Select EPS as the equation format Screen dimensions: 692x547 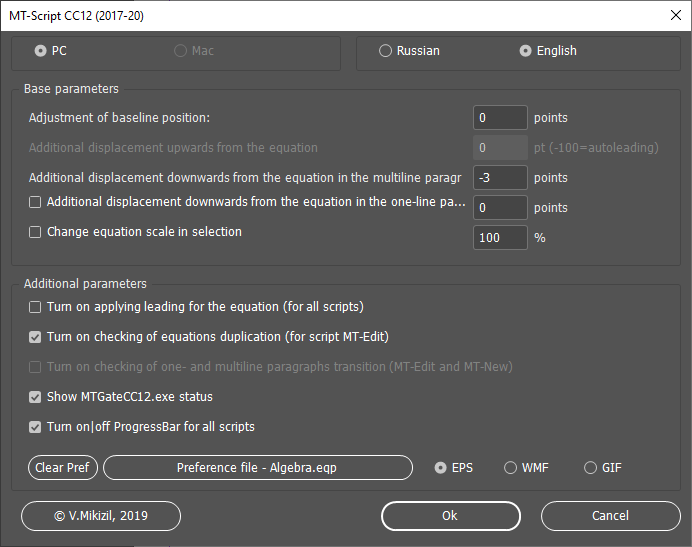point(440,468)
